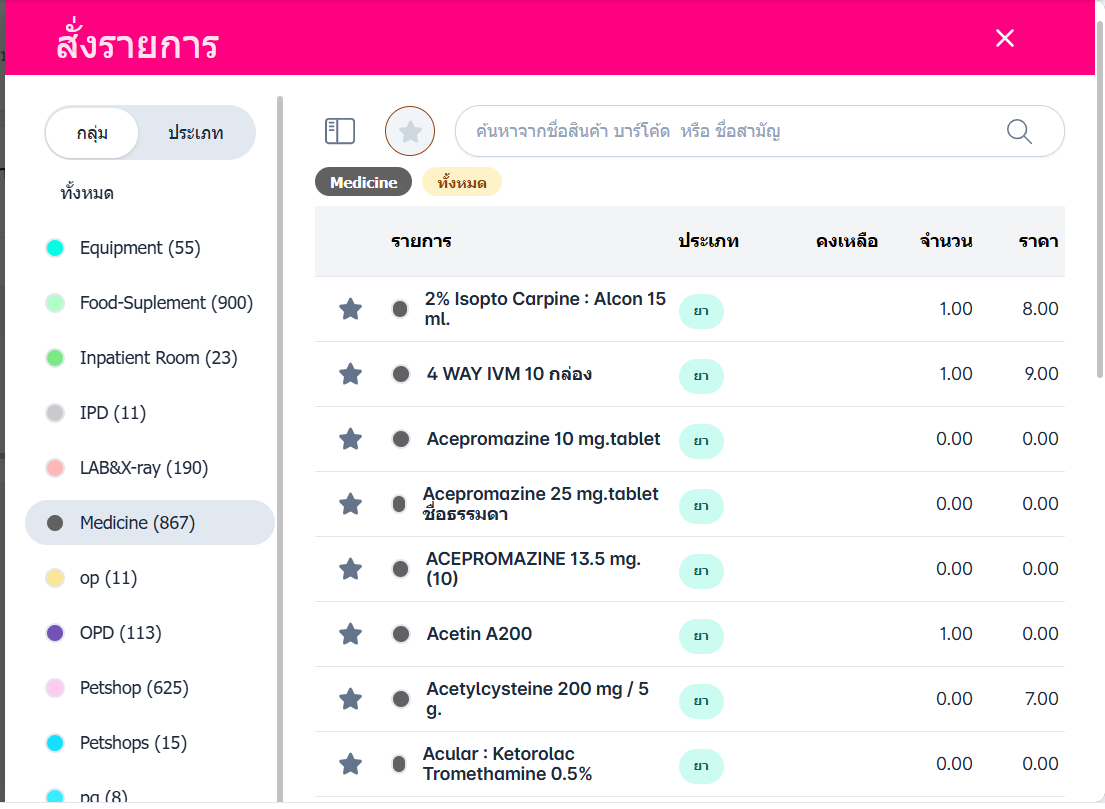Click the ยา badge on Acetylcysteine row
The height and width of the screenshot is (809, 1105).
click(x=701, y=700)
